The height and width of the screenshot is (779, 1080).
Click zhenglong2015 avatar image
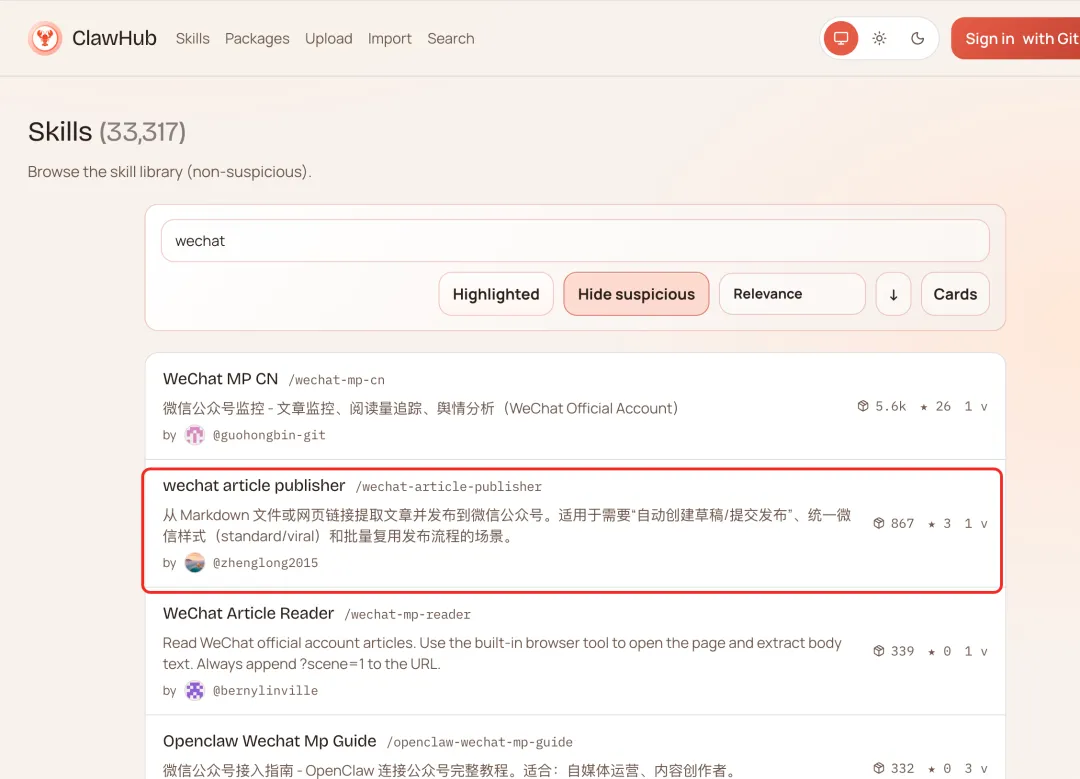(x=195, y=563)
